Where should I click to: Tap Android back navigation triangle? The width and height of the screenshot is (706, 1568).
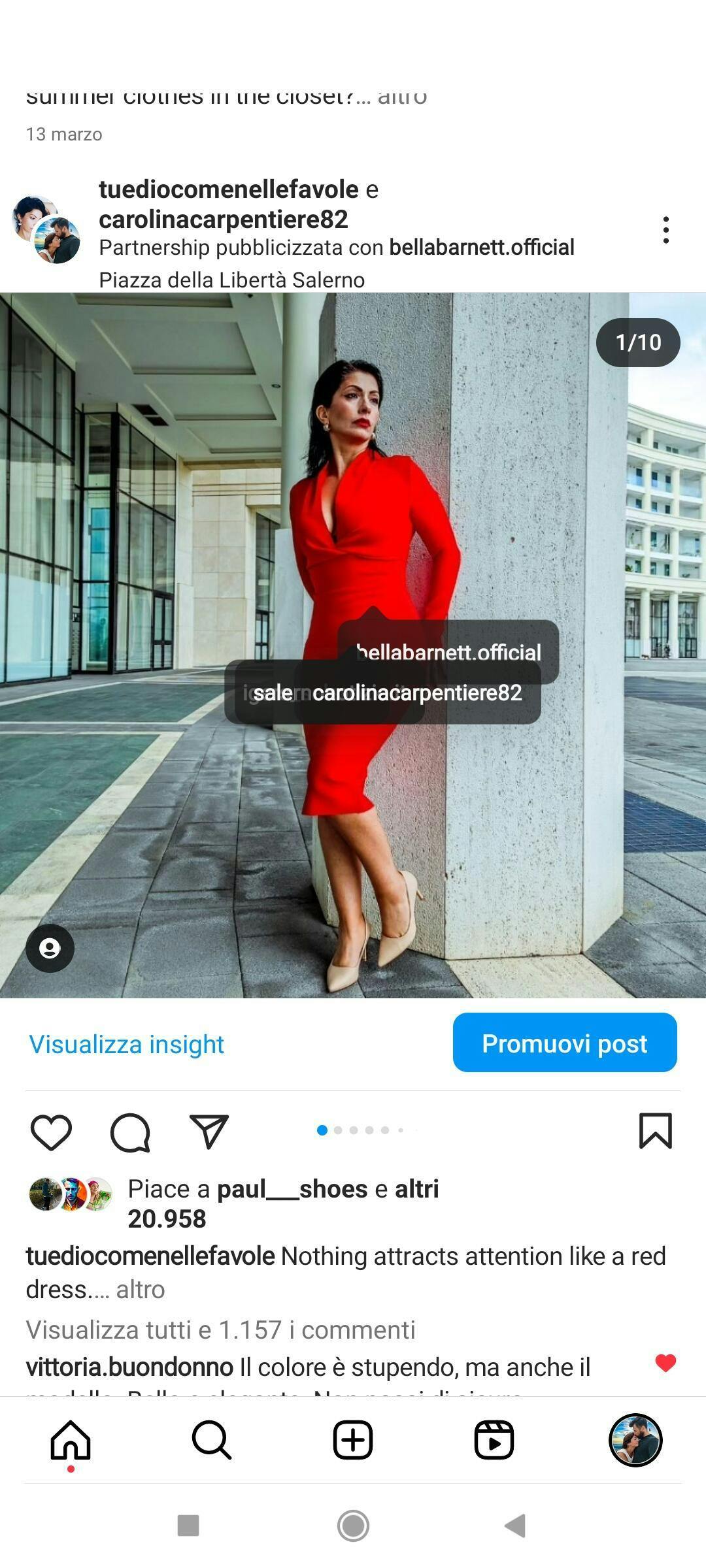[x=515, y=1526]
